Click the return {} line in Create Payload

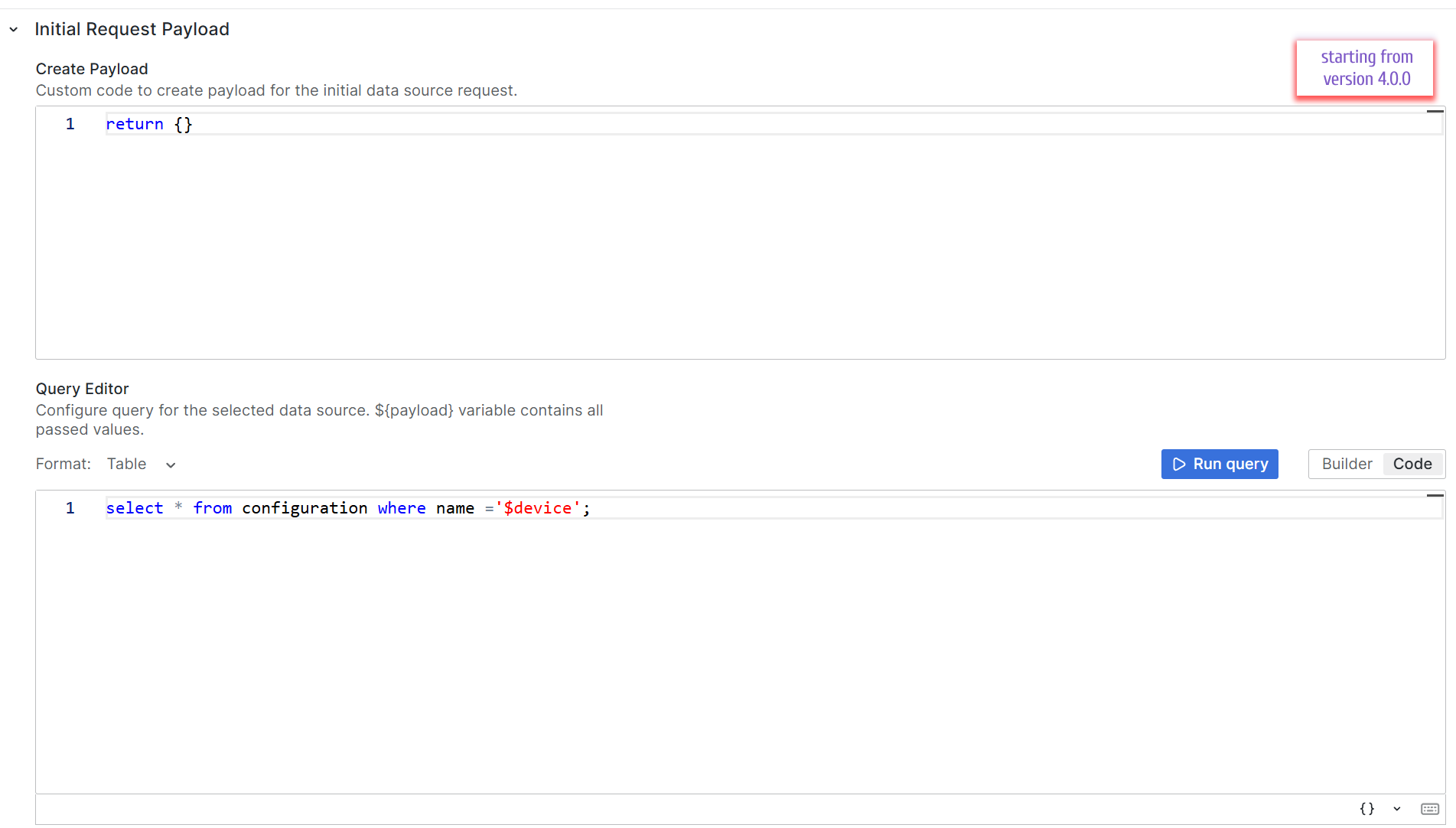(149, 124)
